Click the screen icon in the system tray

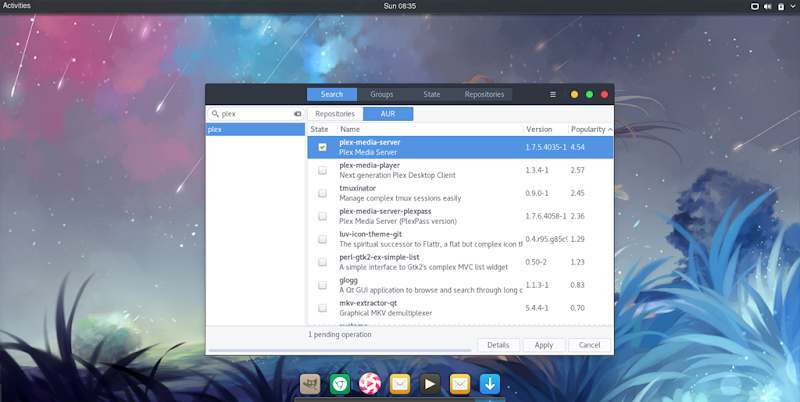click(755, 6)
